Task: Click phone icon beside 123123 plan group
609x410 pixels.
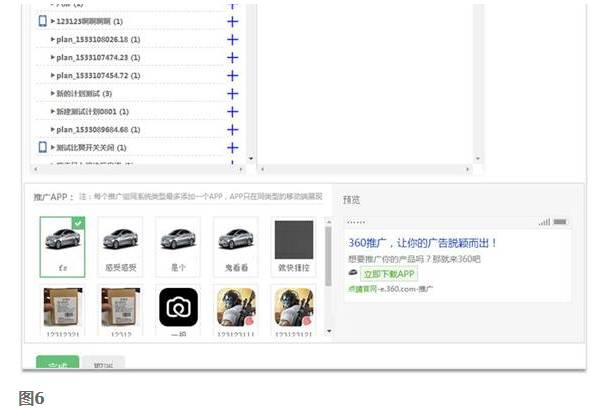Action: tap(42, 21)
